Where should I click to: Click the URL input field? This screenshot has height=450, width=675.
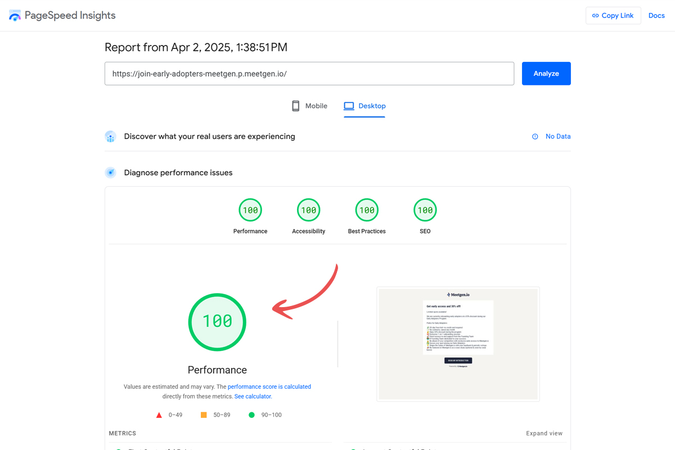point(309,73)
